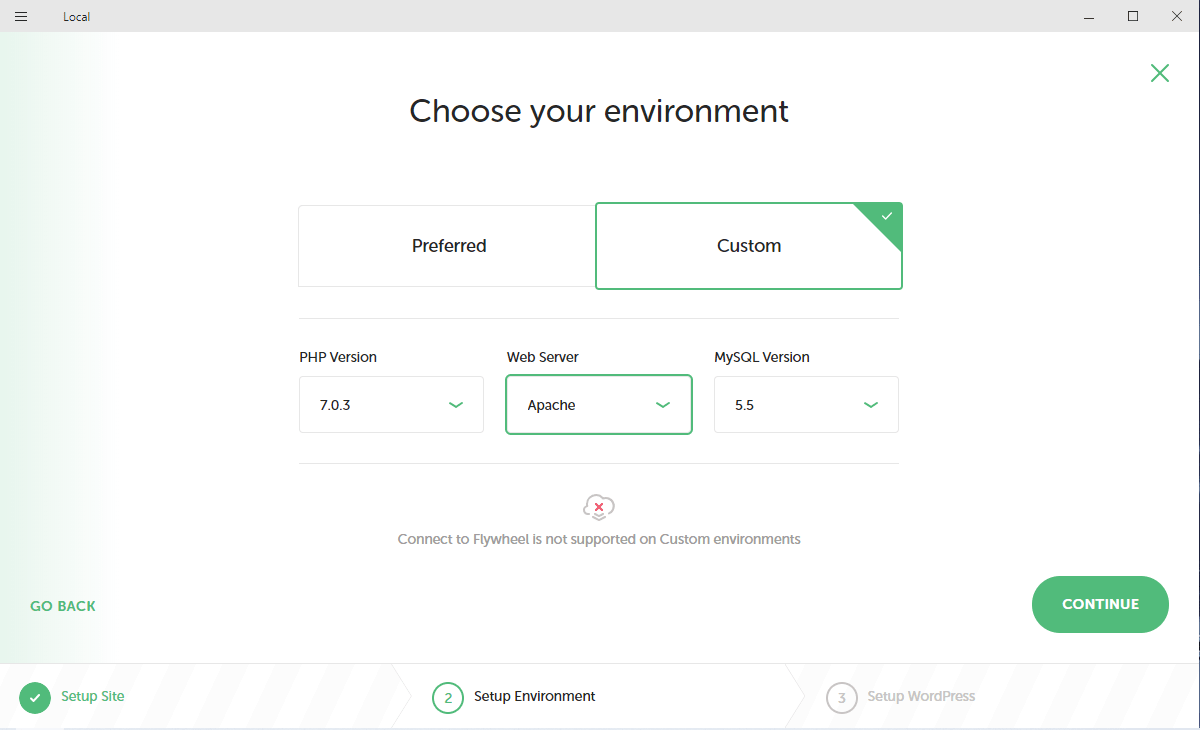This screenshot has width=1200, height=730.
Task: Close the site setup with green X
Action: pos(1159,73)
